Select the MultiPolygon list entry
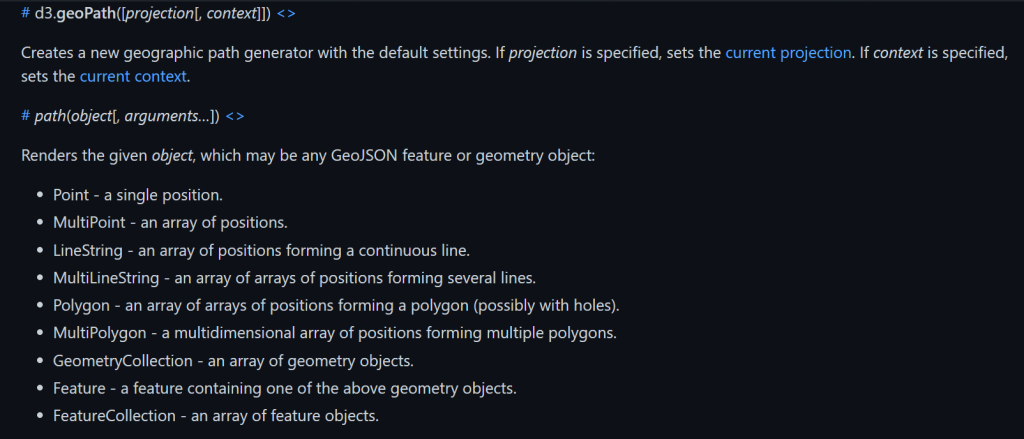The height and width of the screenshot is (439, 1024). click(335, 333)
